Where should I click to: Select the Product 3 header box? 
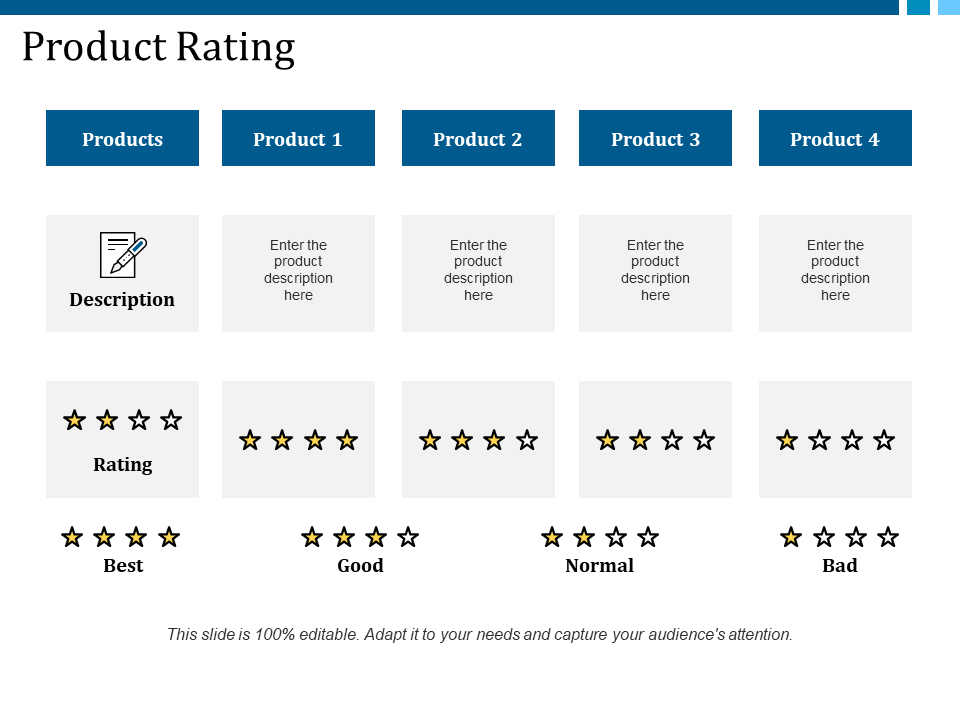tap(655, 138)
